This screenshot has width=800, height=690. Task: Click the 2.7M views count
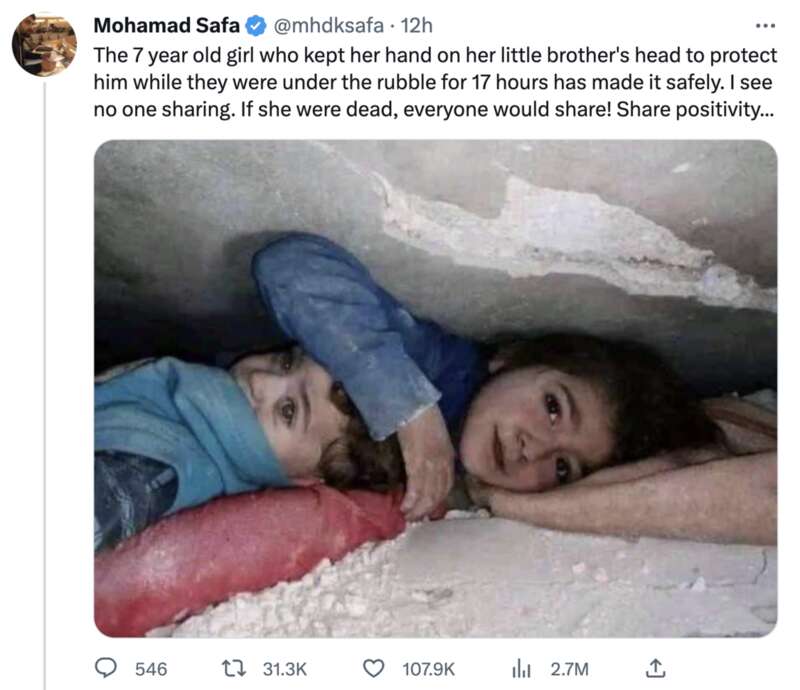click(570, 667)
